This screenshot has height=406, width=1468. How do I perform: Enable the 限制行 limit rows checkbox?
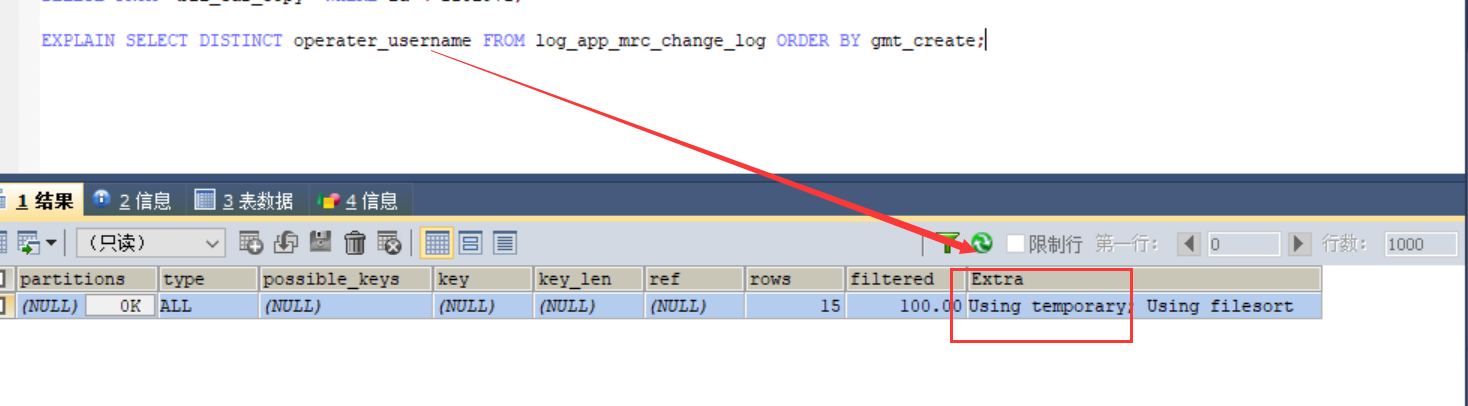click(1016, 244)
